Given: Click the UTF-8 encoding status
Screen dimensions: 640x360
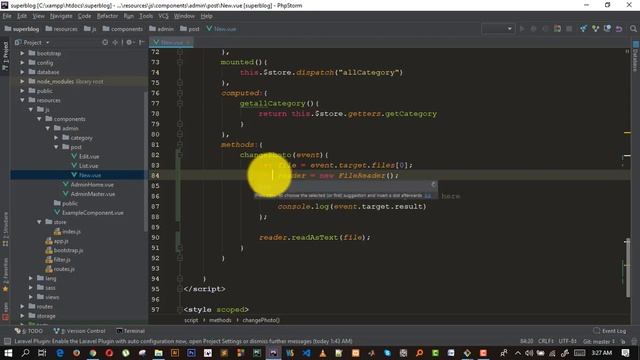Looking at the screenshot, I should [x=567, y=341].
